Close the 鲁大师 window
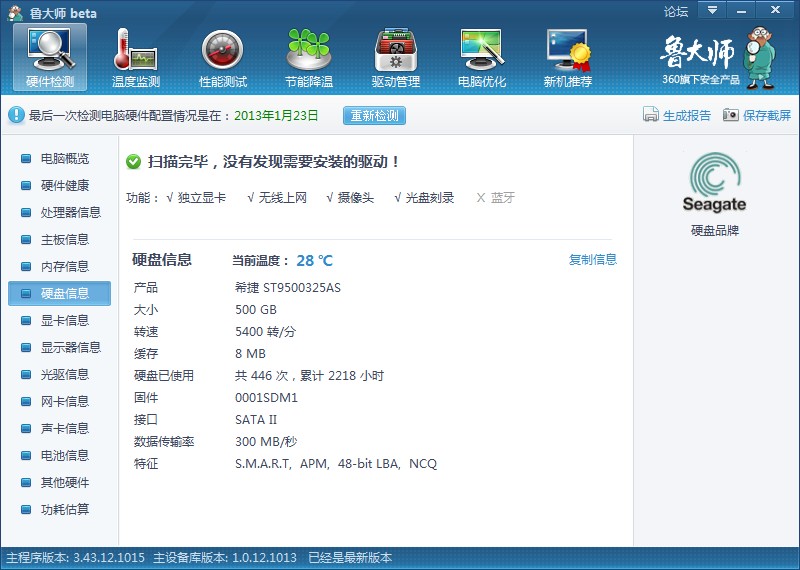This screenshot has height=570, width=800. click(x=776, y=10)
